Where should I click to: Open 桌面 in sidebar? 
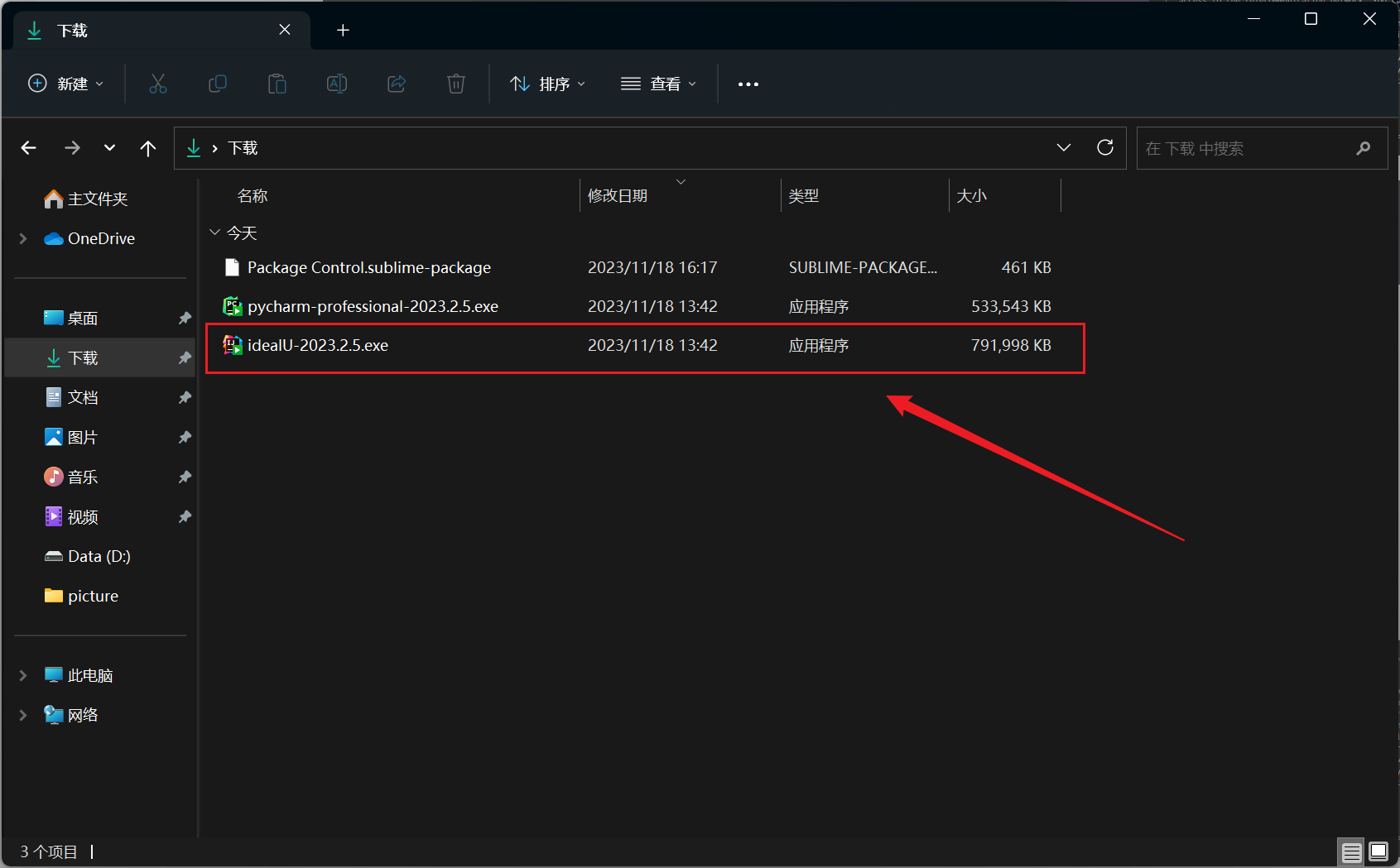[70, 318]
